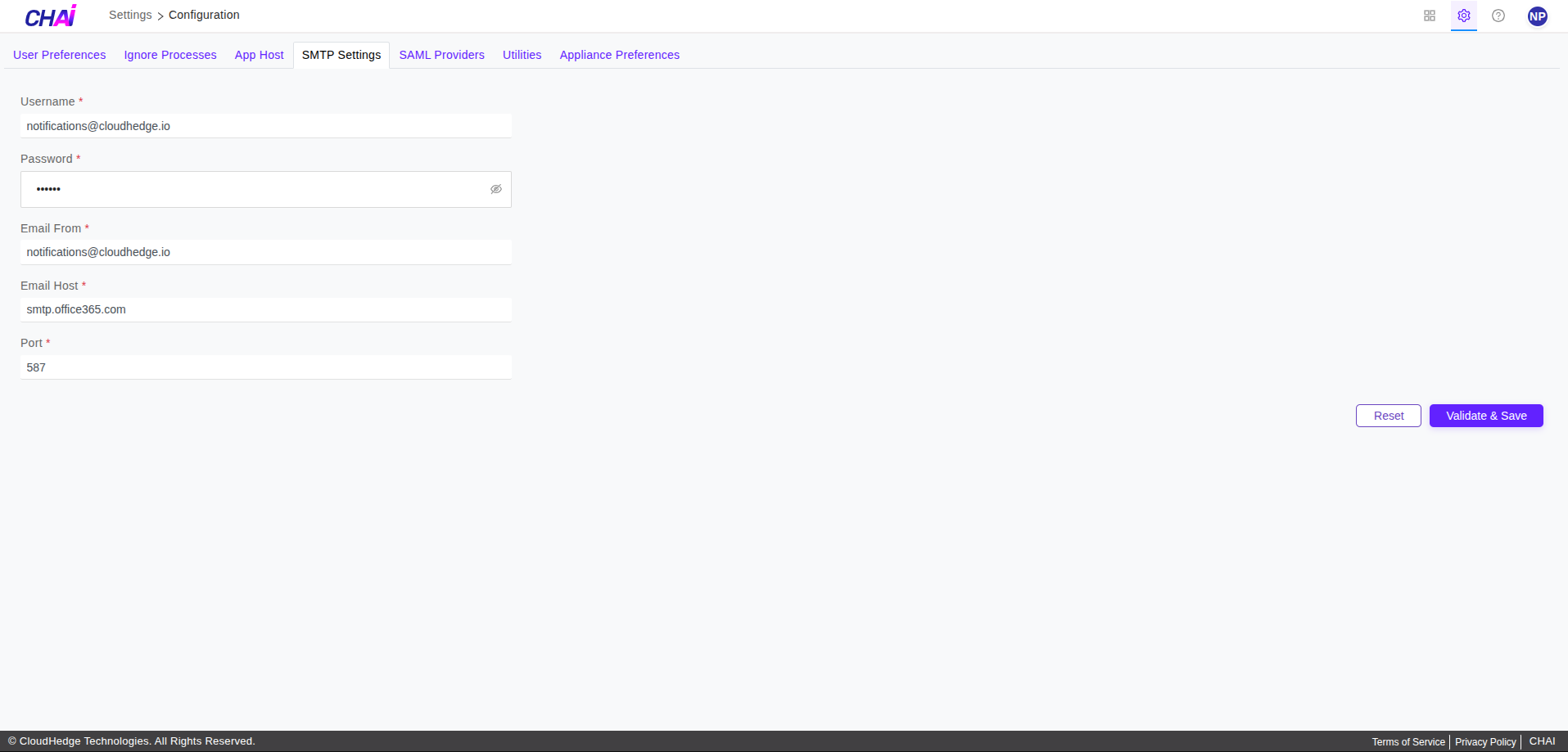Click the required asterisk beside Username
1568x752 pixels.
point(81,100)
